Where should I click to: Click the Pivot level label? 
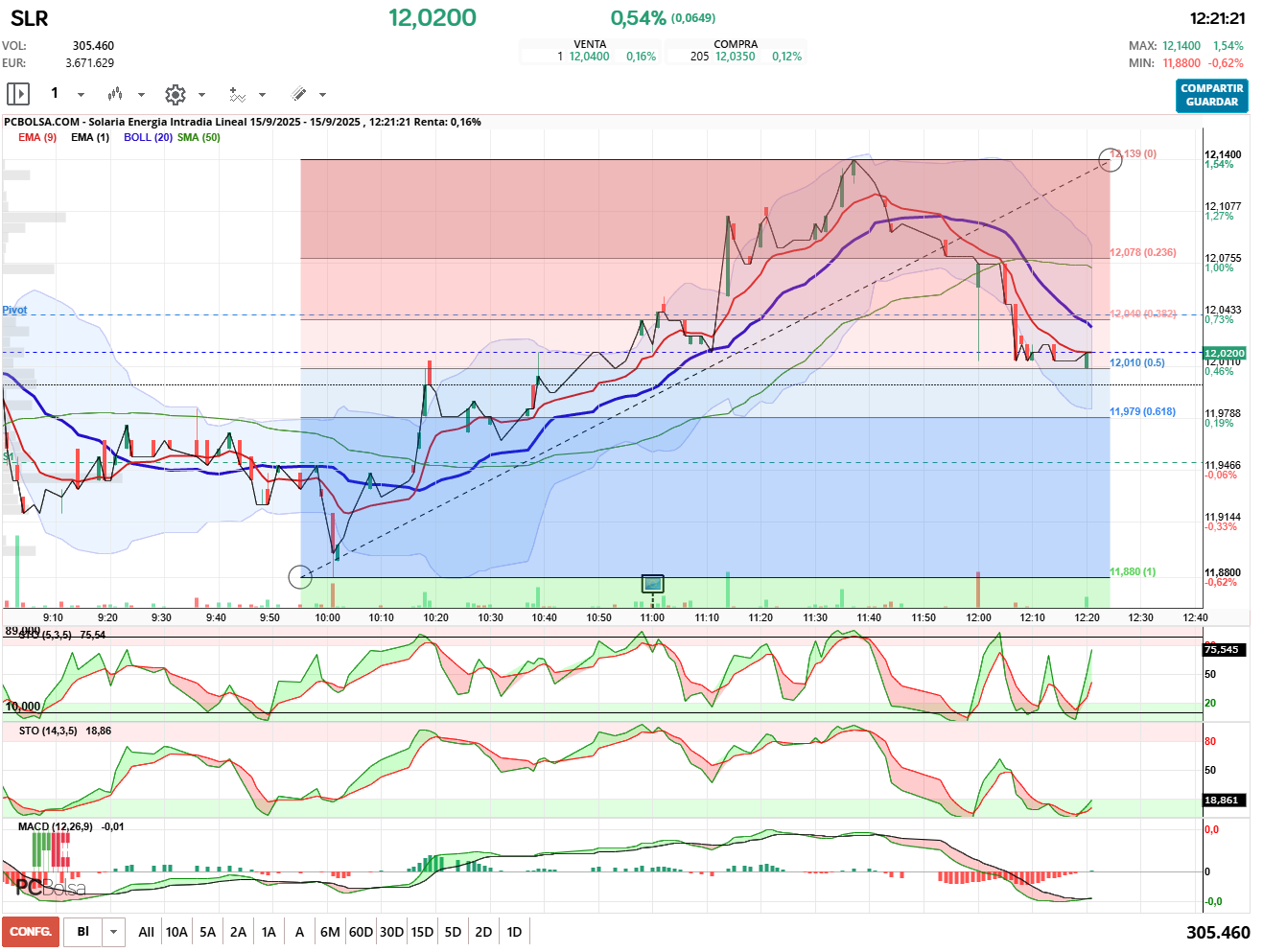(14, 310)
